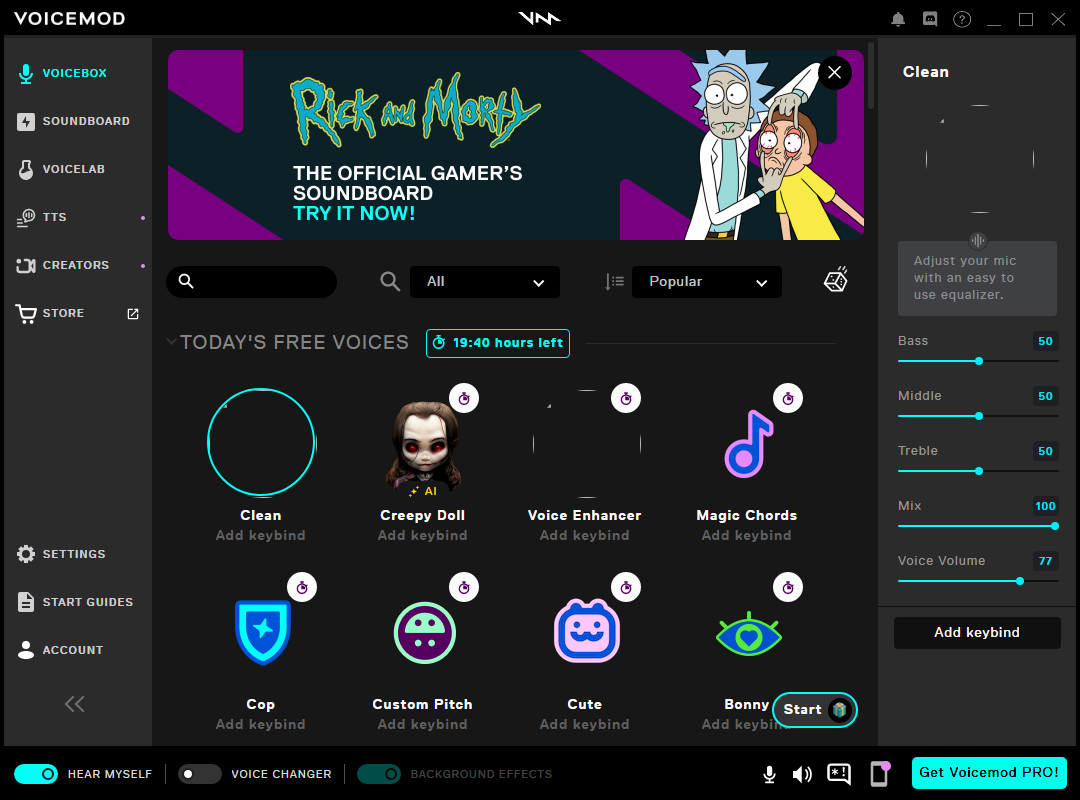1080x800 pixels.
Task: Add keybind for Magic Chords
Action: (x=747, y=535)
